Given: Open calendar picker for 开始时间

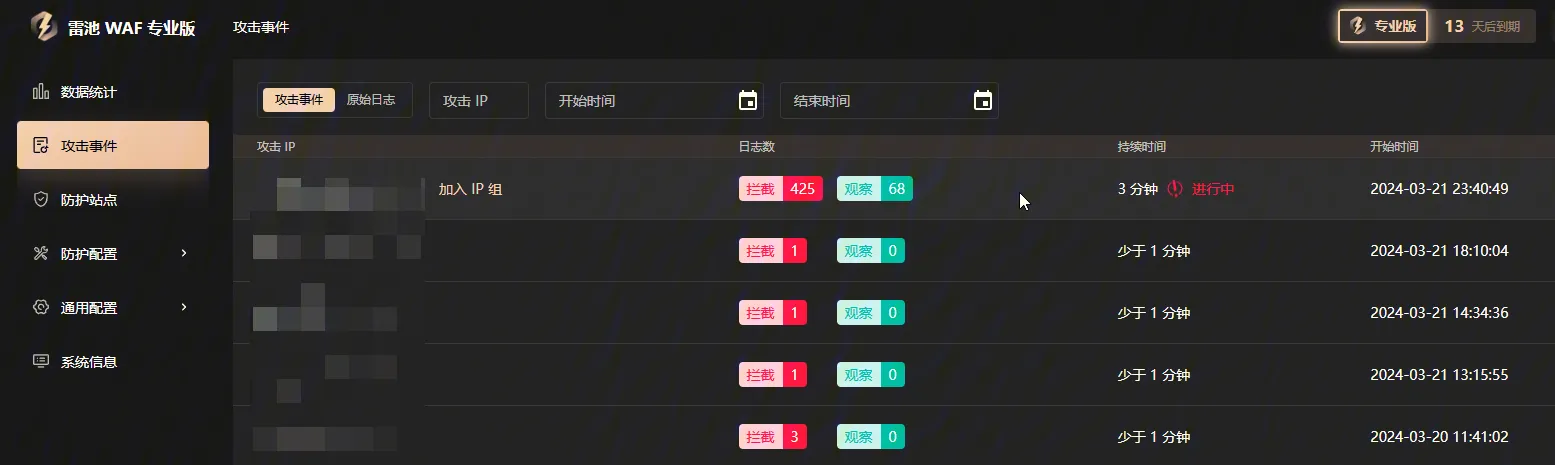Looking at the screenshot, I should tap(747, 101).
